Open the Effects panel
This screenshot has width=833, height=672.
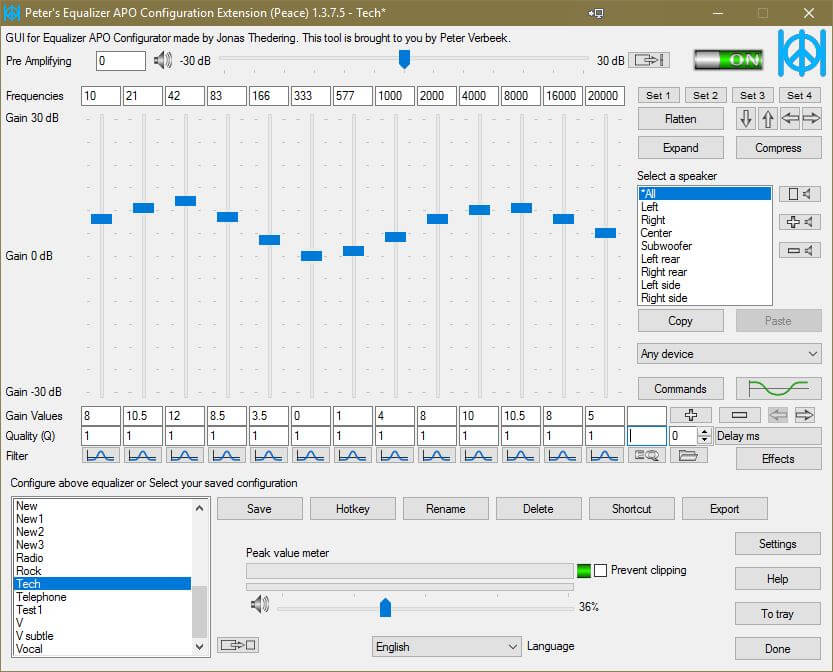777,459
